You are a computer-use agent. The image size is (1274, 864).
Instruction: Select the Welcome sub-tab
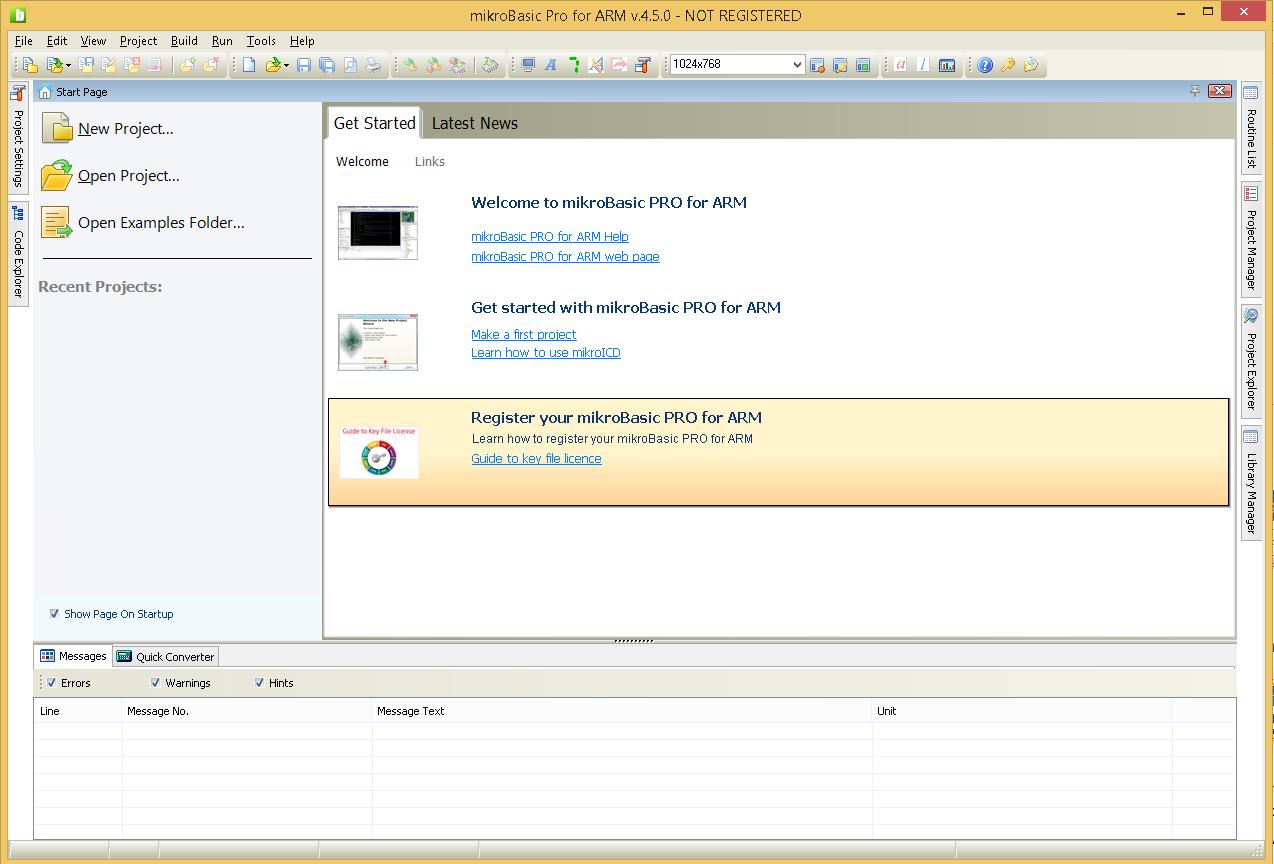362,161
